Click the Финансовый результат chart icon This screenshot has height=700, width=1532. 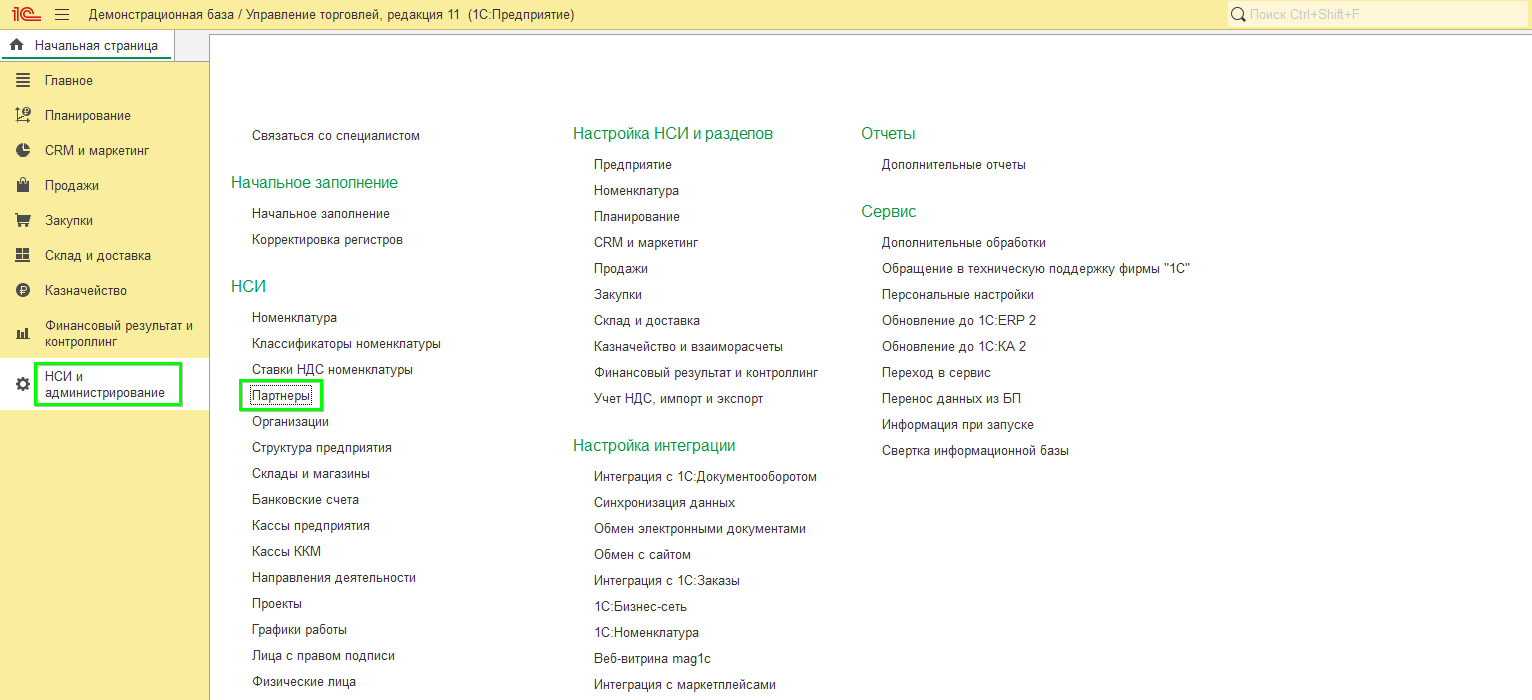[x=23, y=333]
